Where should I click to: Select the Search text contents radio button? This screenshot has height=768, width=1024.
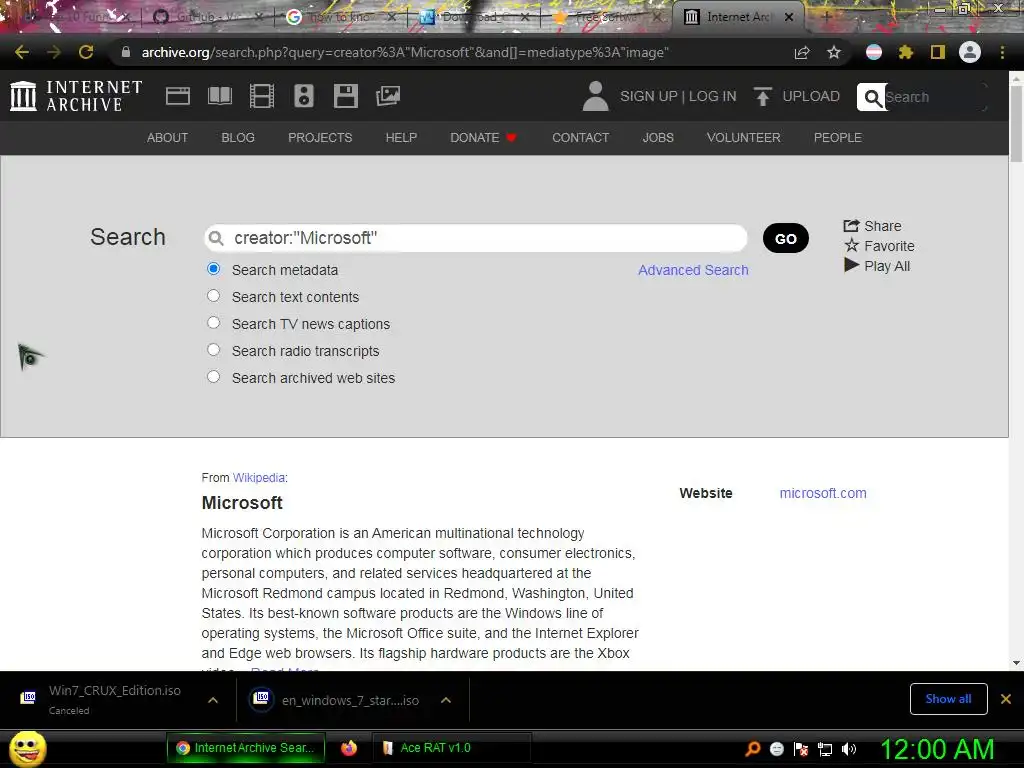tap(214, 296)
